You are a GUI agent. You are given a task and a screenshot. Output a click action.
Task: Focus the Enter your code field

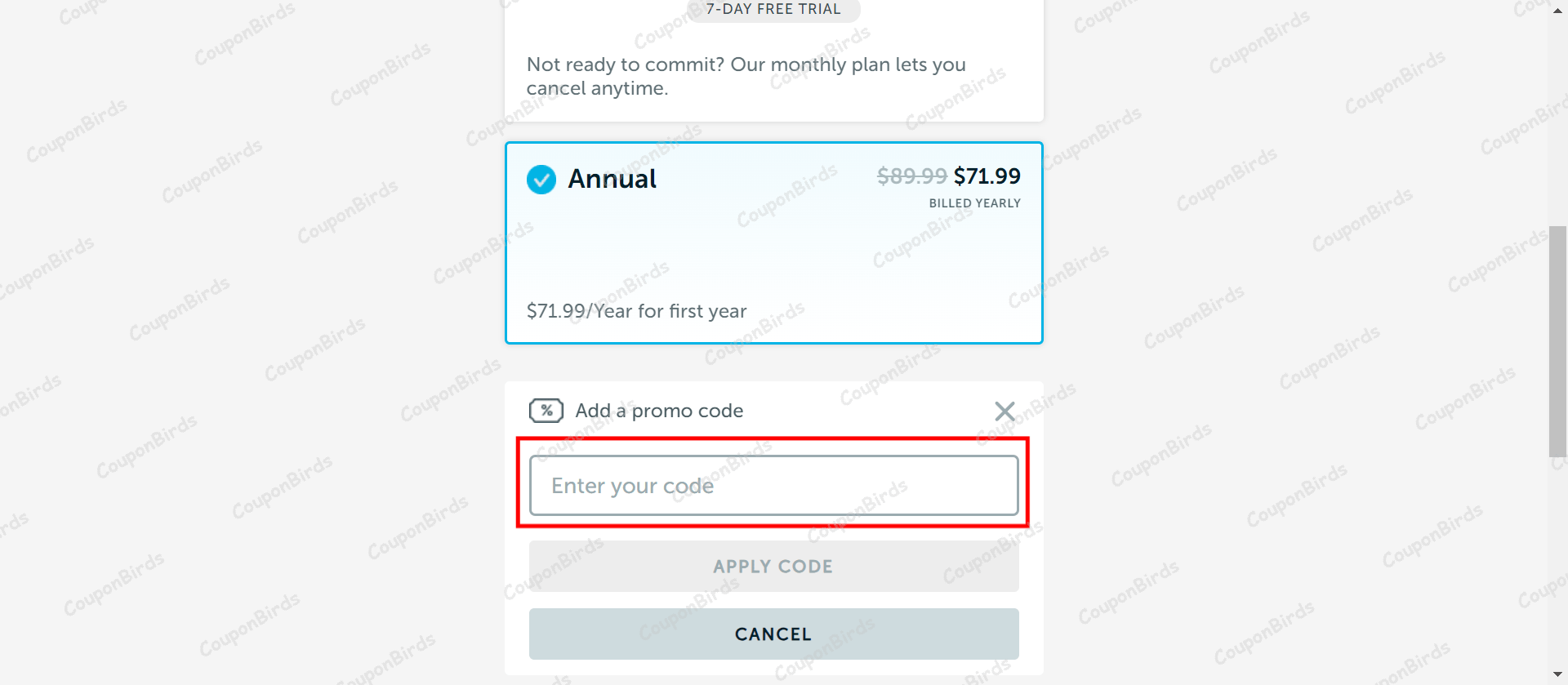(x=773, y=486)
